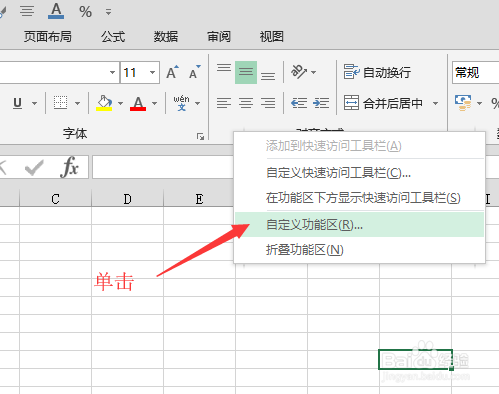Select column C header
Viewport: 499px width, 394px height.
55,199
